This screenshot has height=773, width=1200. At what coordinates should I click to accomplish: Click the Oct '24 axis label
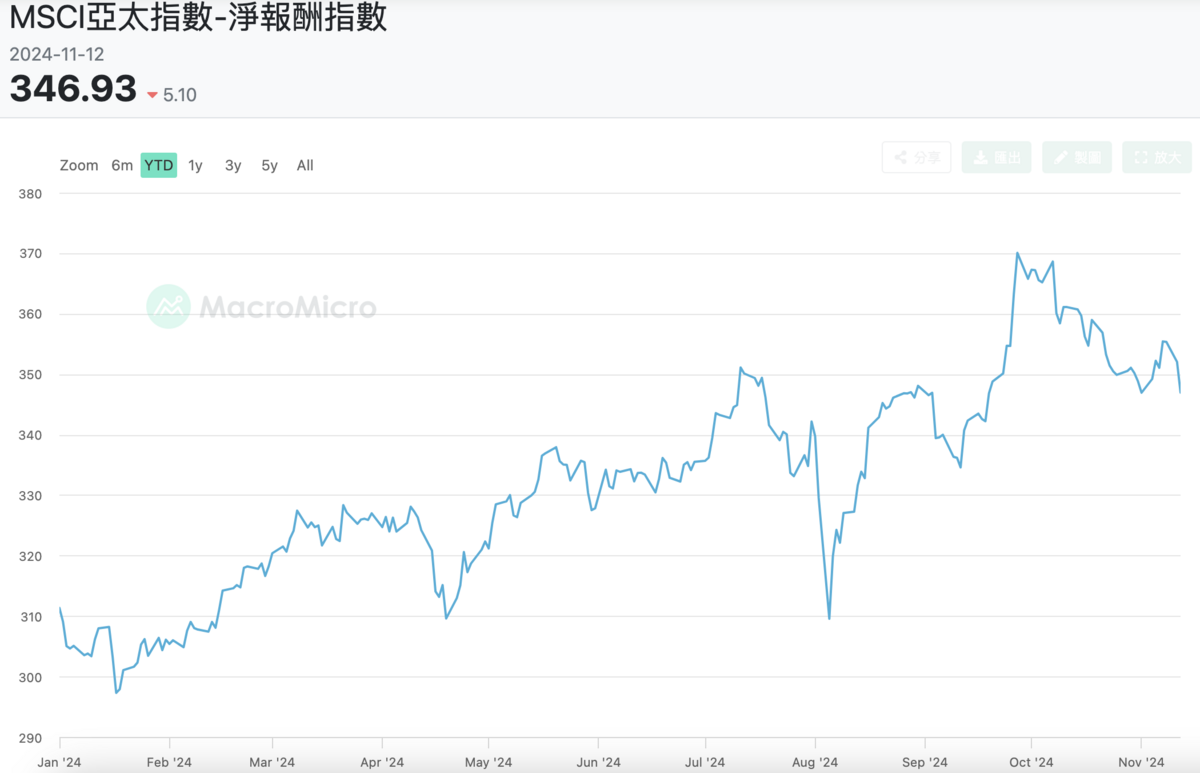click(x=1031, y=762)
